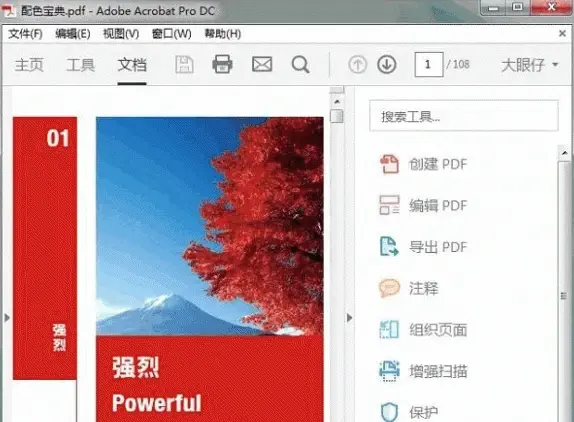Image resolution: width=574 pixels, height=422 pixels.
Task: Click the /108 total page count
Action: pyautogui.click(x=458, y=64)
